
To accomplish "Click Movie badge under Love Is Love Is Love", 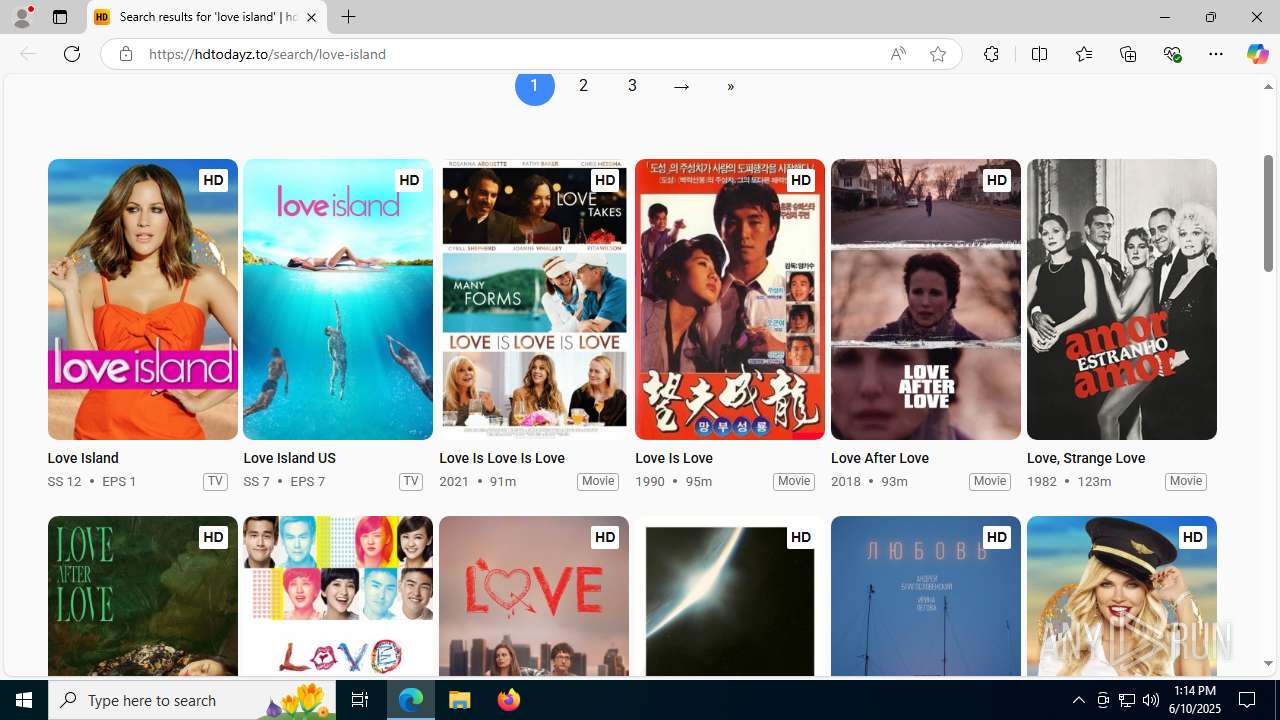I will pos(598,481).
